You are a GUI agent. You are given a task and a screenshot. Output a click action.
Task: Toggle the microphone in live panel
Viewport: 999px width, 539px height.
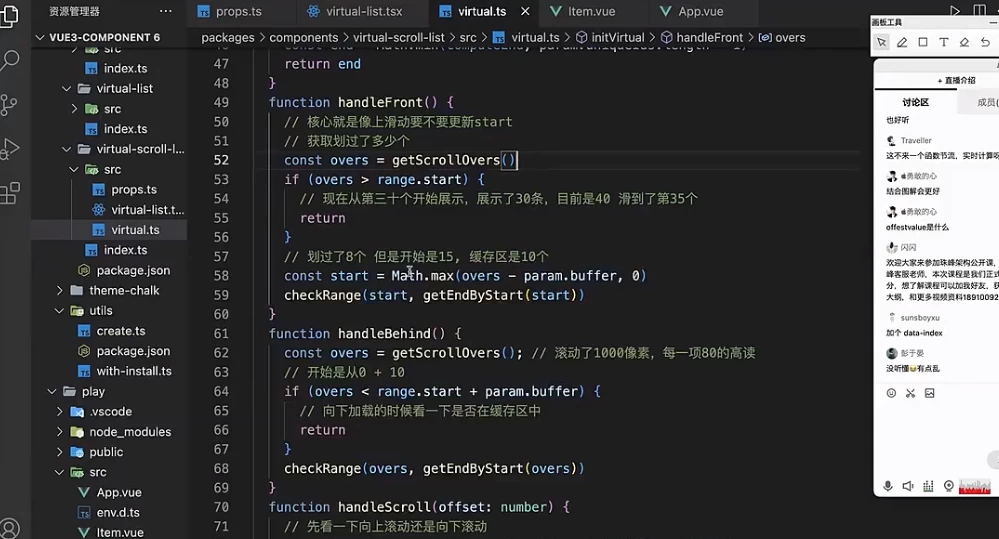887,486
